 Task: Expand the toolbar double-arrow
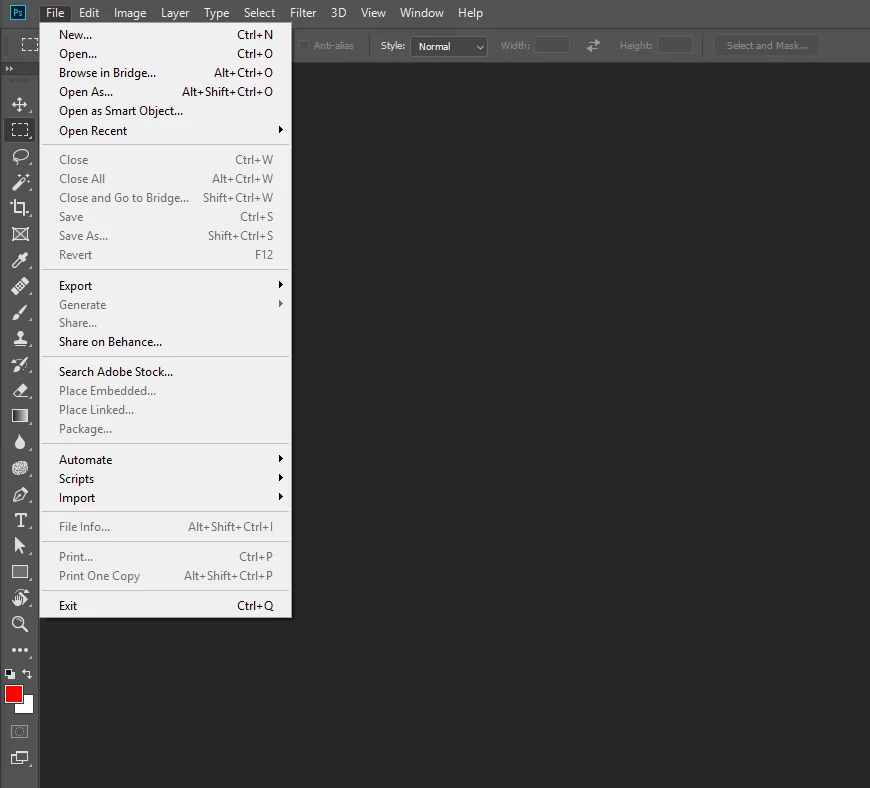pyautogui.click(x=9, y=69)
